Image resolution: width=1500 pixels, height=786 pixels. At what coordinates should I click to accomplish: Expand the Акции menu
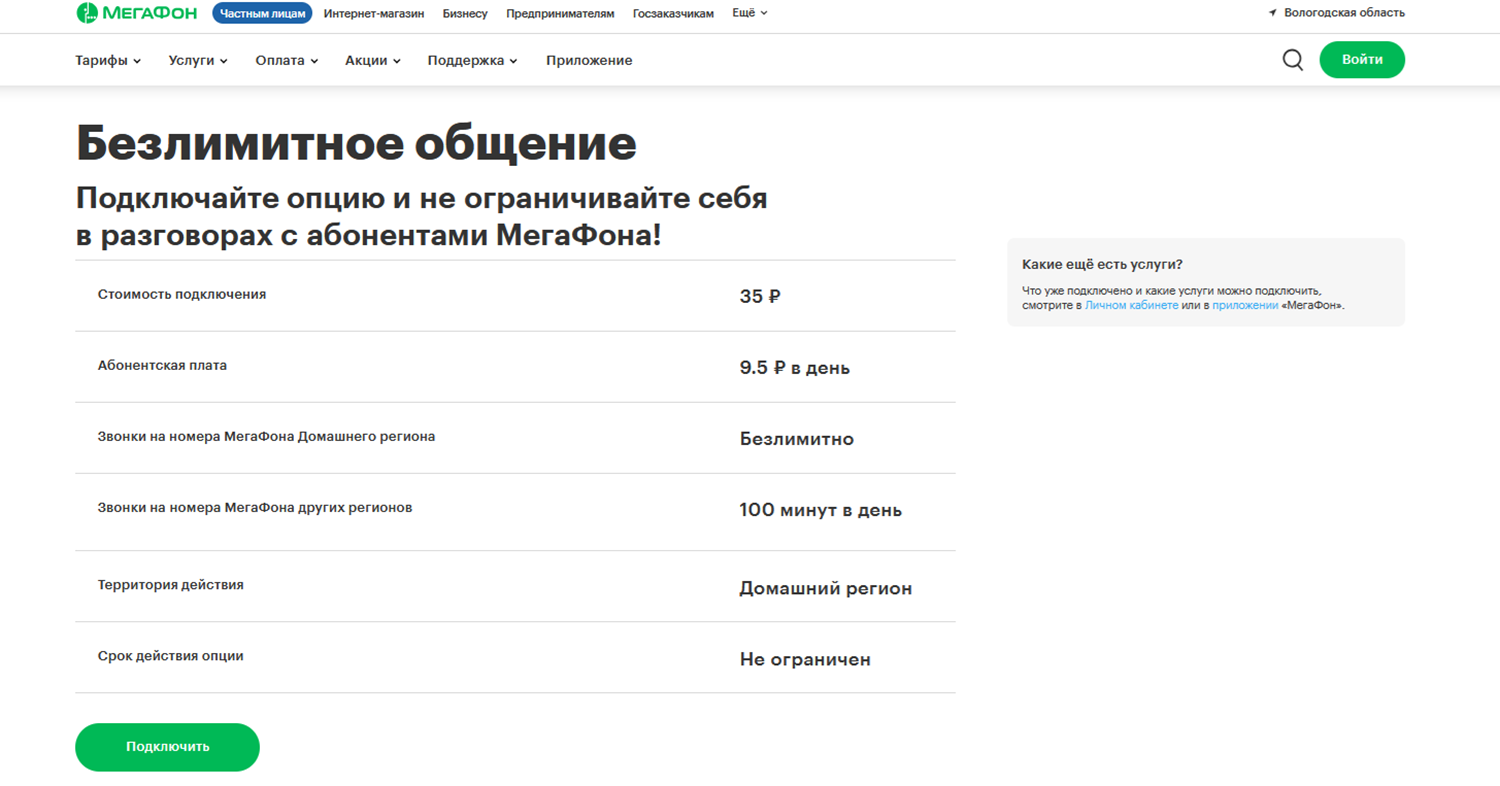pyautogui.click(x=373, y=60)
